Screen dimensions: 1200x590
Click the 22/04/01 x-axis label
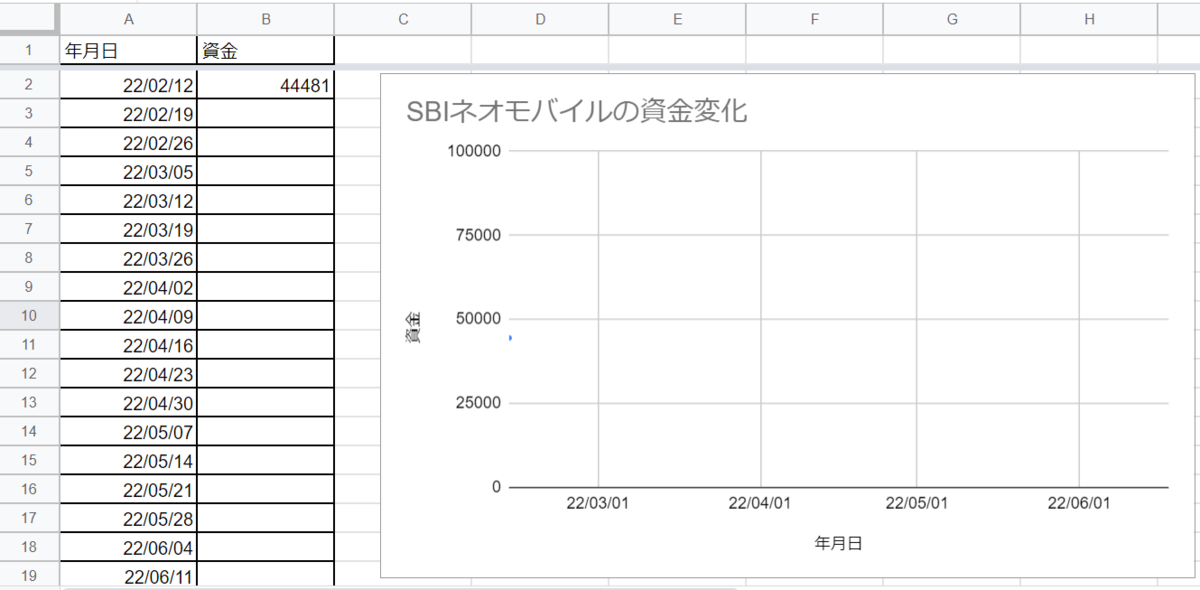tap(760, 504)
